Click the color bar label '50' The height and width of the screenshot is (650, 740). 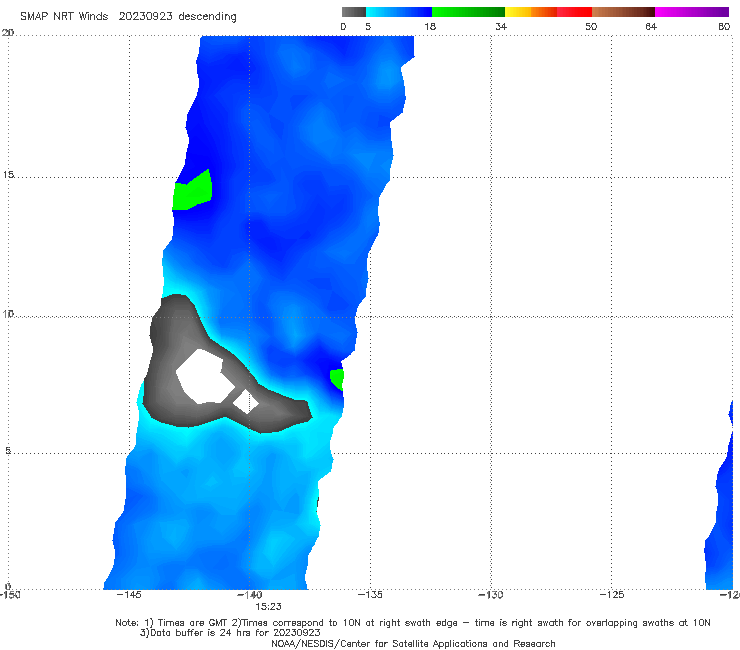coord(591,26)
